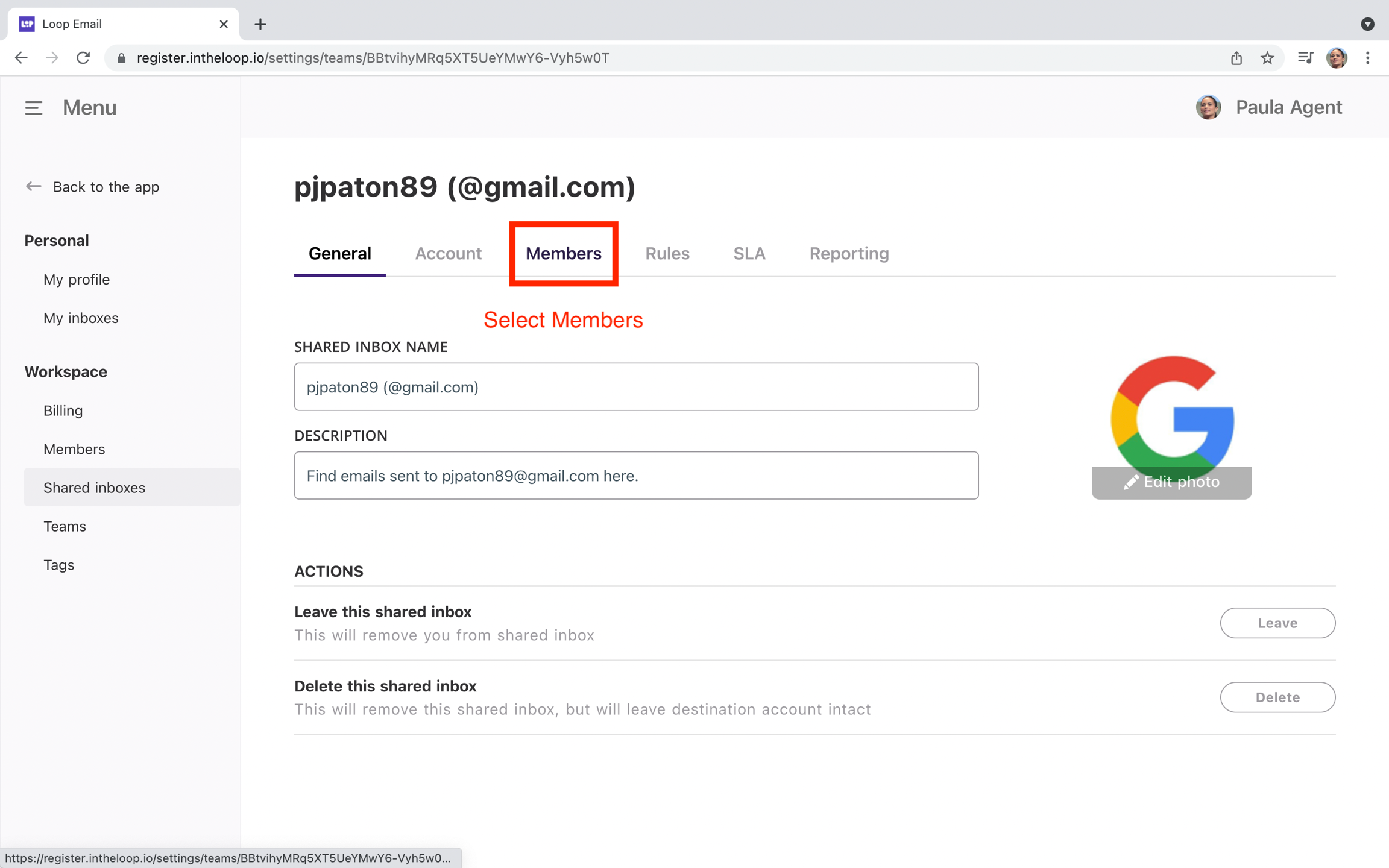
Task: Select Billing in Workspace sidebar
Action: pyautogui.click(x=63, y=410)
